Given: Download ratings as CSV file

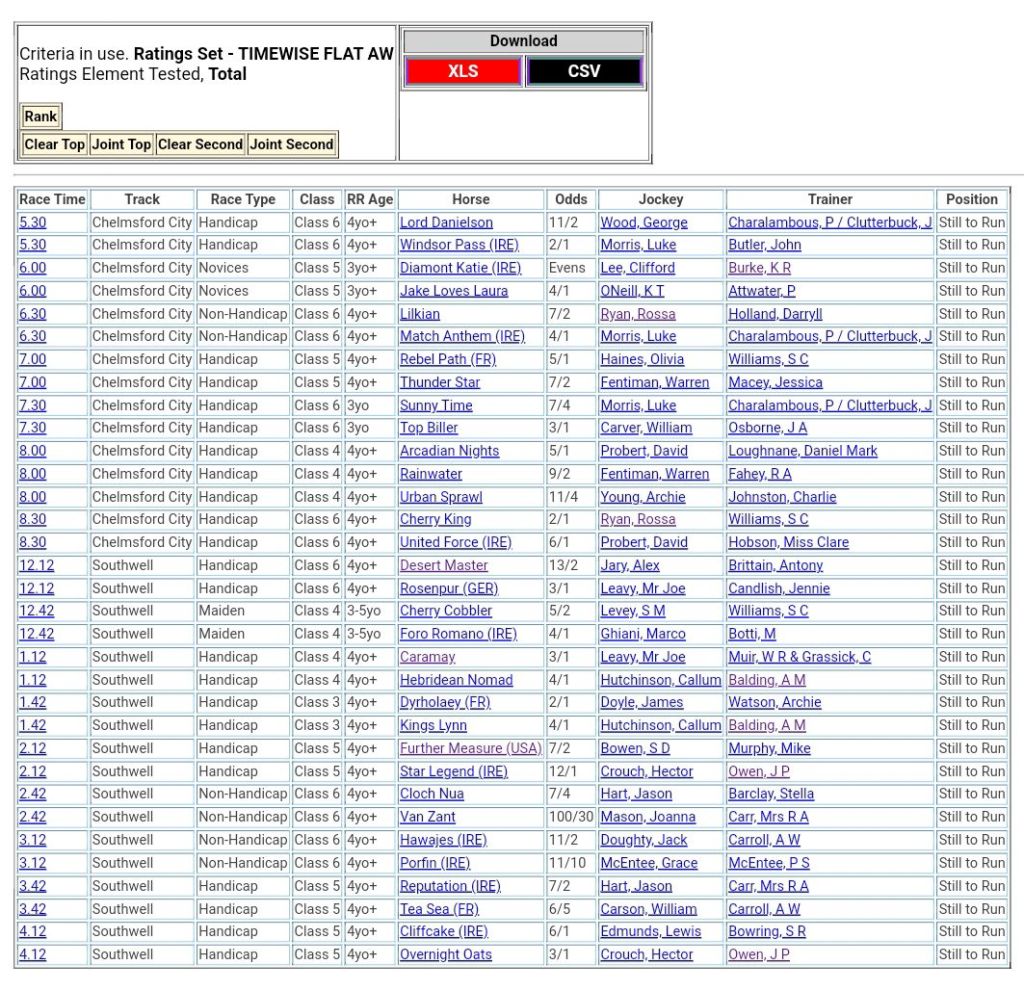Looking at the screenshot, I should (584, 72).
